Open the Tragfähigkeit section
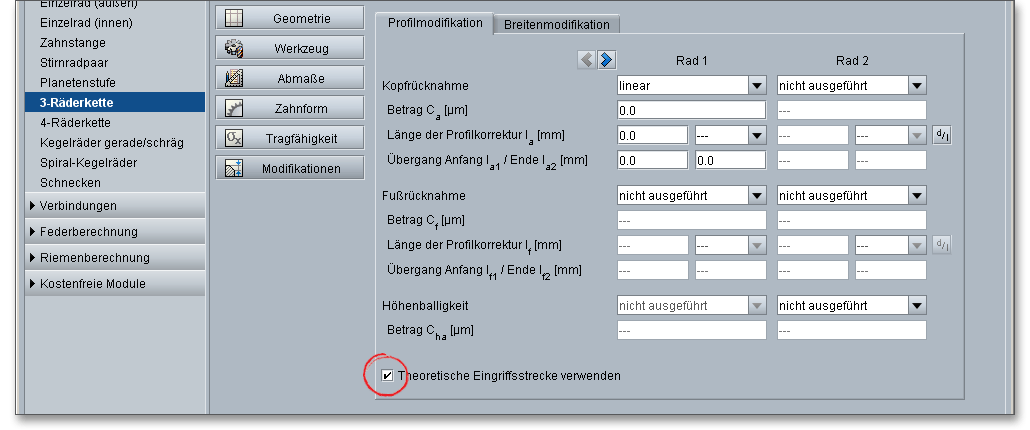Screen dimensions: 1030x430 click(290, 138)
